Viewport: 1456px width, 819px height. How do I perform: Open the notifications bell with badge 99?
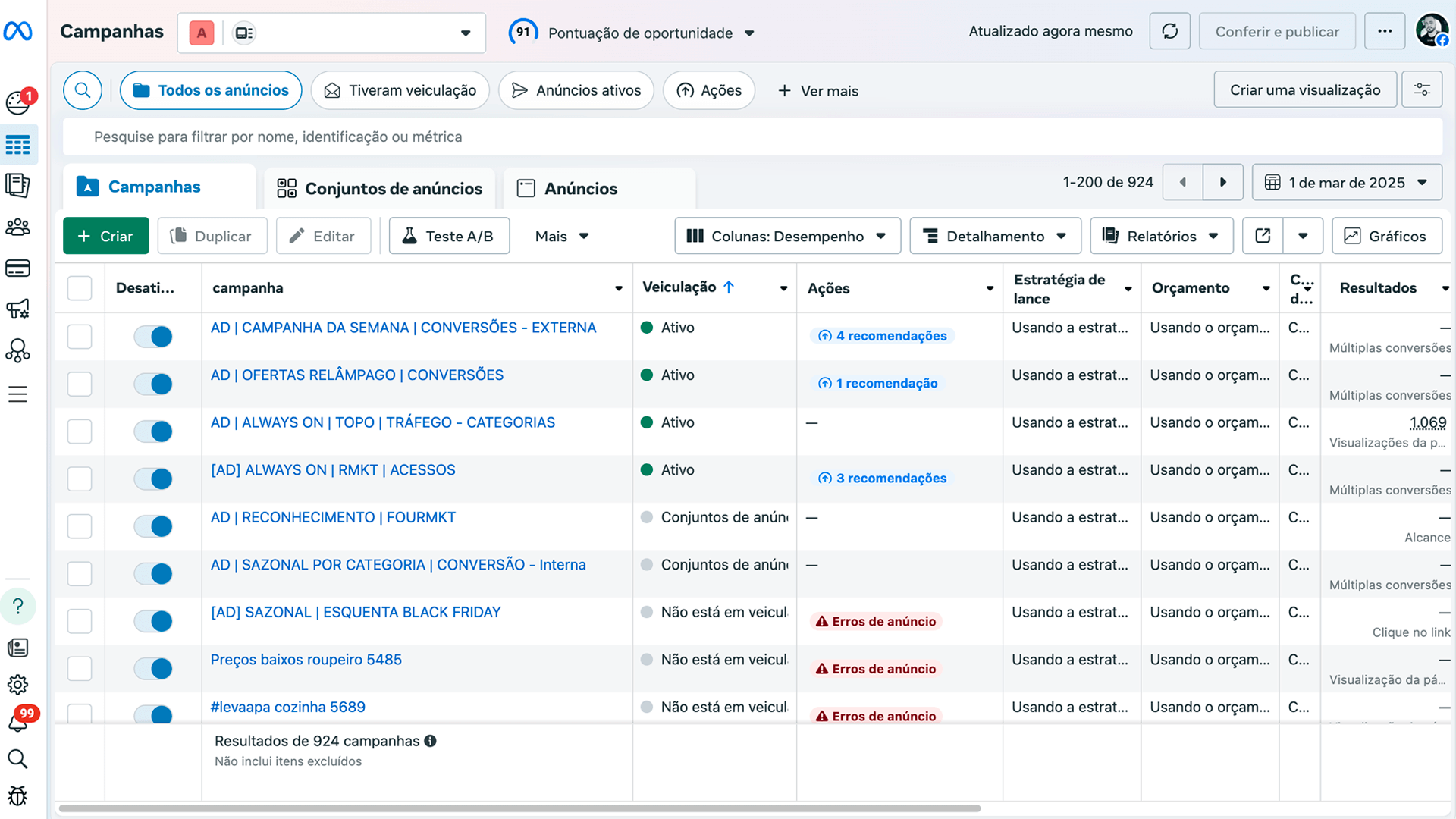[x=18, y=721]
